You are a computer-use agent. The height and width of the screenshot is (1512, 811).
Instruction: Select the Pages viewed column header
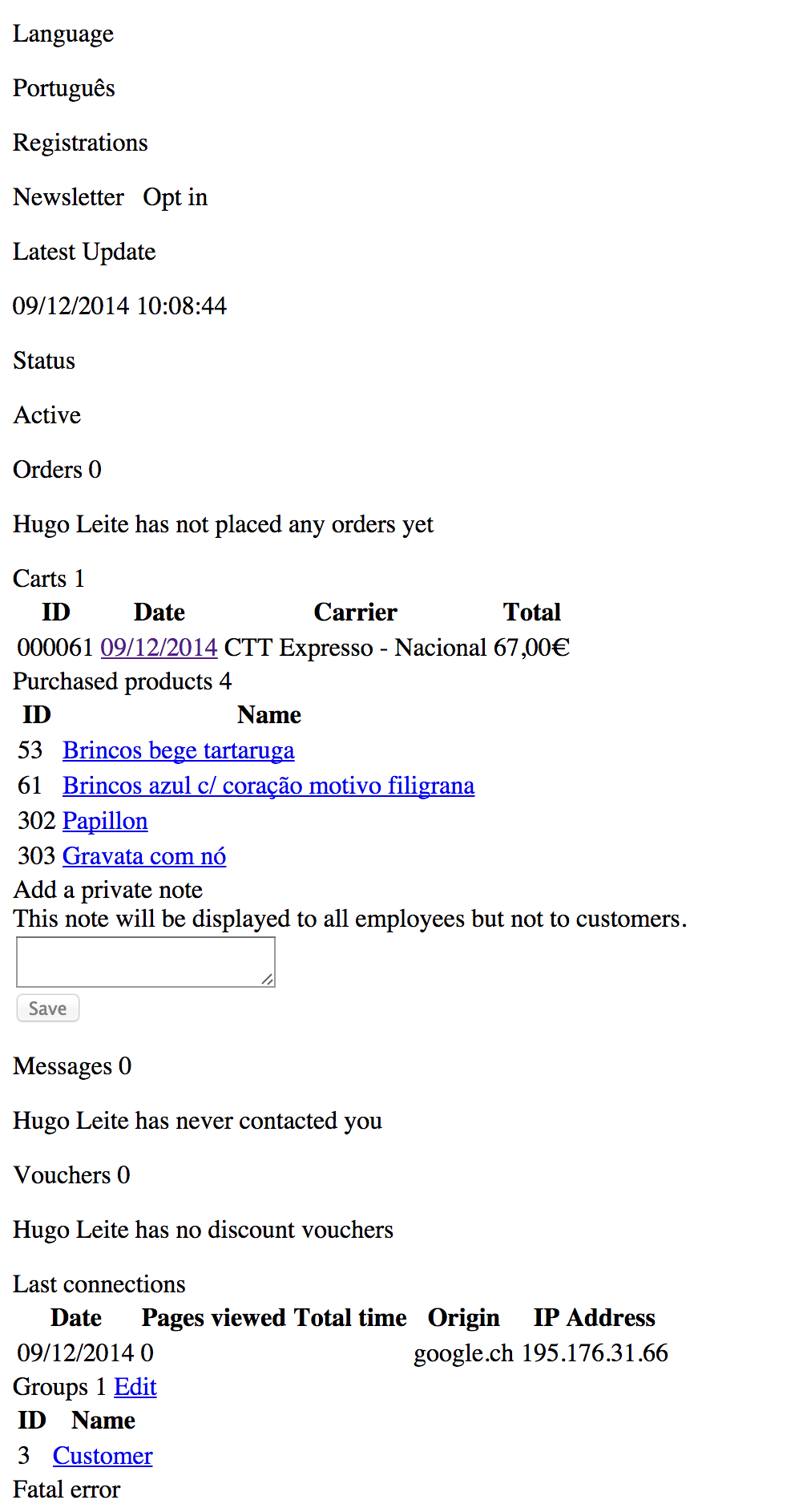[x=214, y=1317]
